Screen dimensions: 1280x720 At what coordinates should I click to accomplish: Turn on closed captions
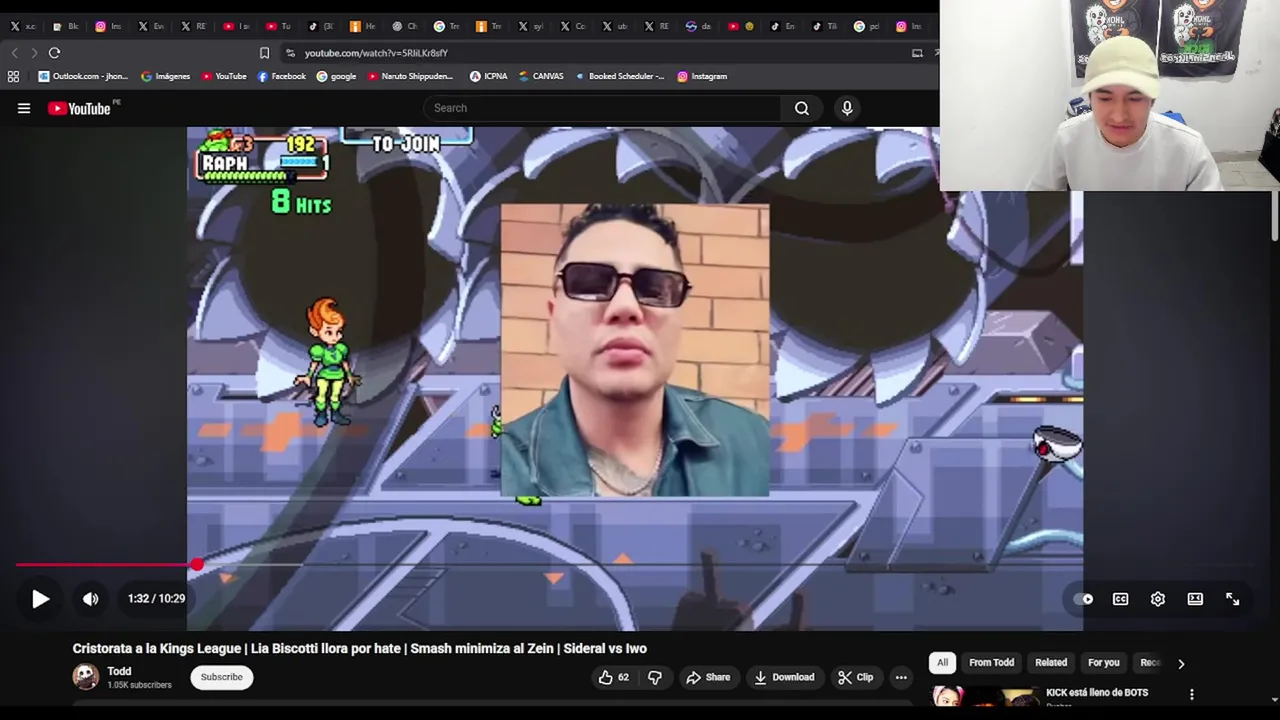pyautogui.click(x=1120, y=599)
